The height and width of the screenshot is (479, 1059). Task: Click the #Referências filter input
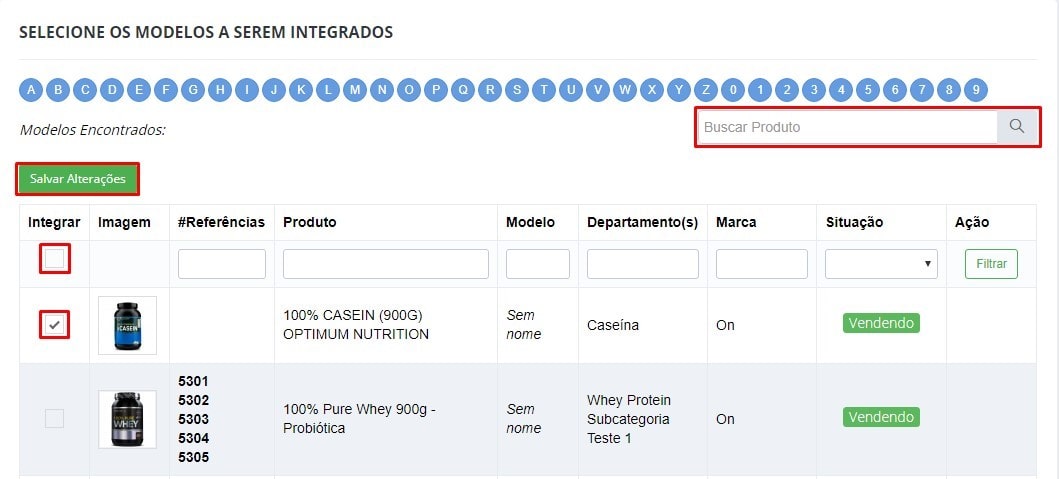point(222,264)
